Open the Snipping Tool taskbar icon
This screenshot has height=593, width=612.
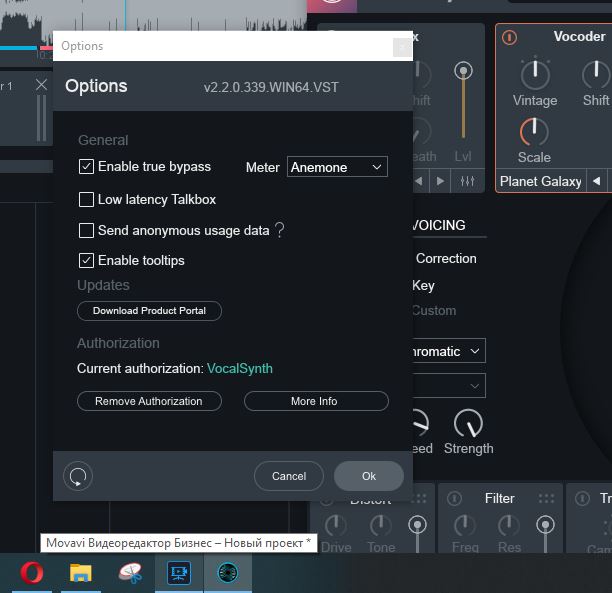point(130,573)
